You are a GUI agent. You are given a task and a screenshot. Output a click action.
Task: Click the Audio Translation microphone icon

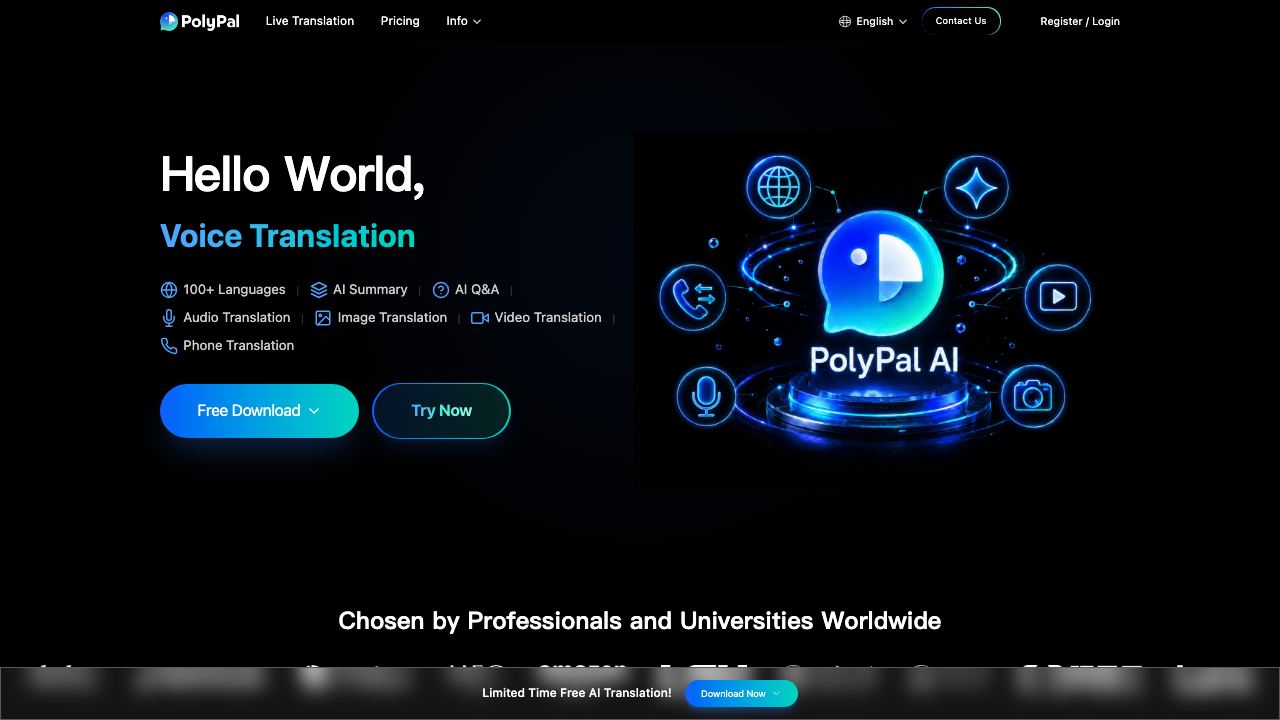(169, 318)
